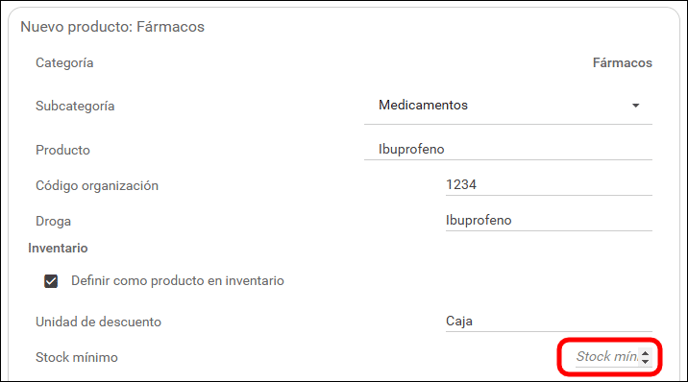Select the Medicamentos value in Subcategoría
688x382 pixels.
(423, 105)
